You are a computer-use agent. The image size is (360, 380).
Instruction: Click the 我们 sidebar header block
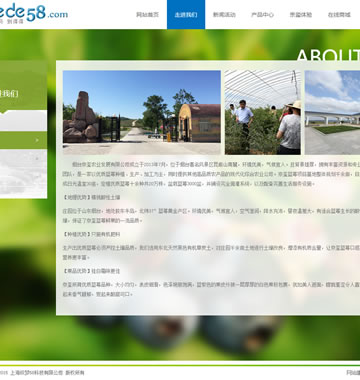point(23,85)
